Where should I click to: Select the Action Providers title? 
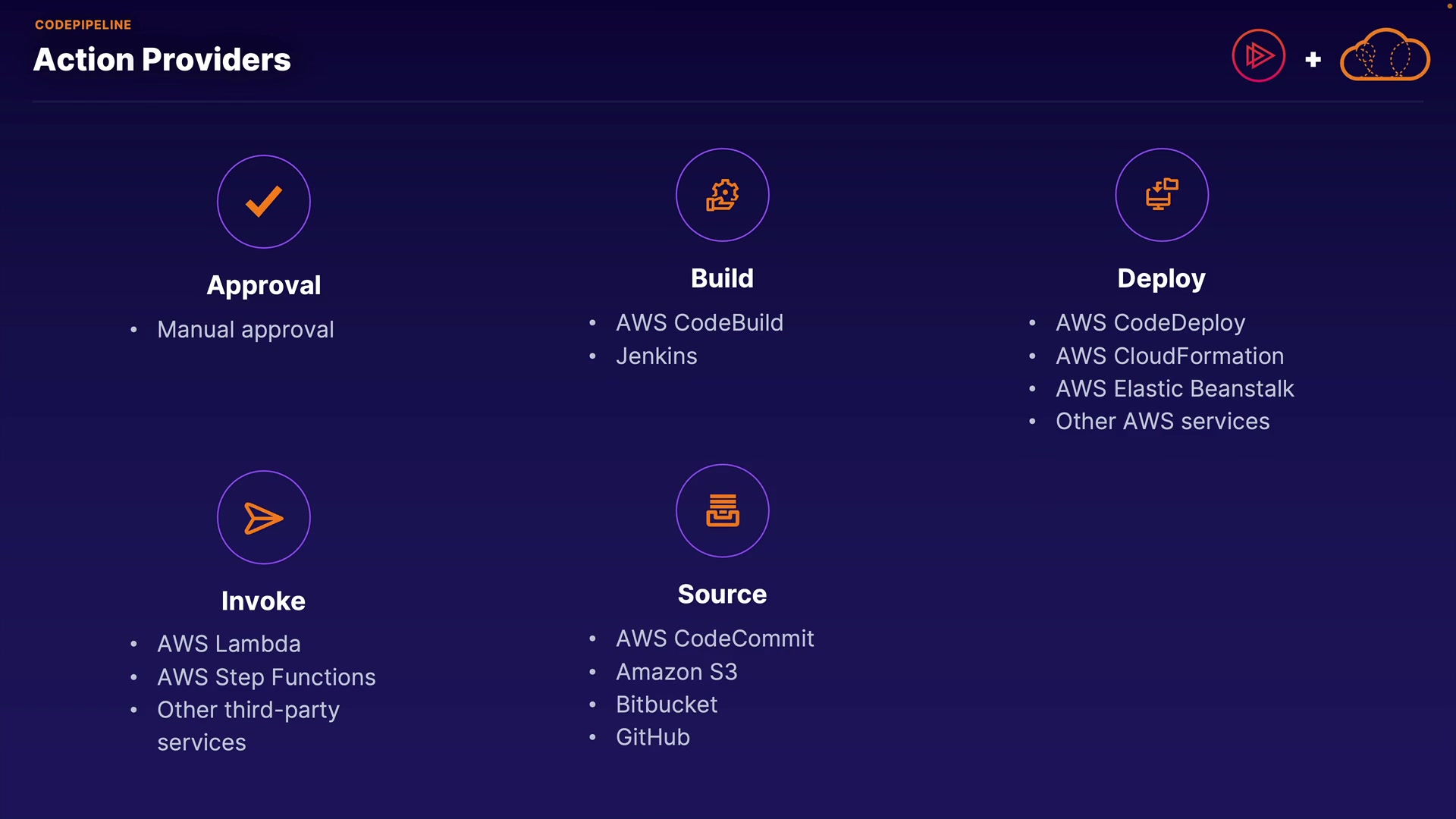coord(162,60)
